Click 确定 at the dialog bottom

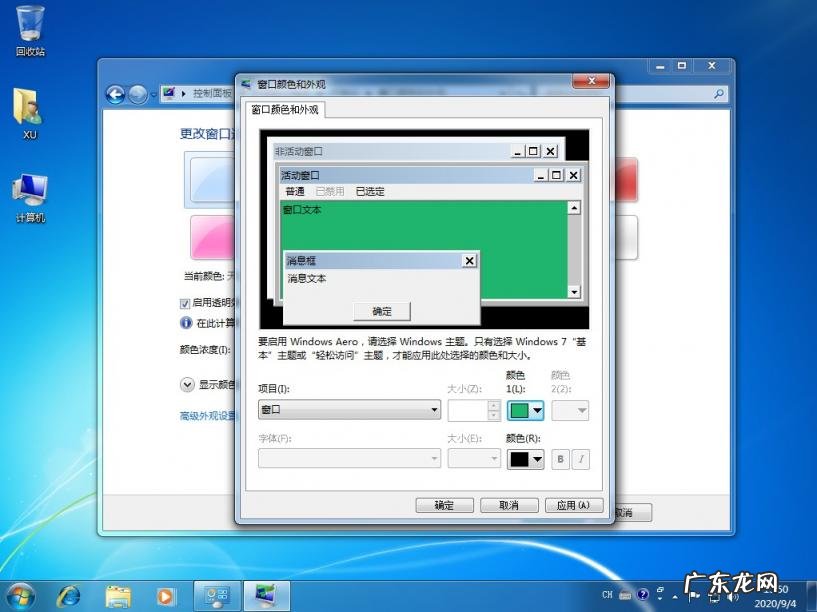(x=444, y=505)
